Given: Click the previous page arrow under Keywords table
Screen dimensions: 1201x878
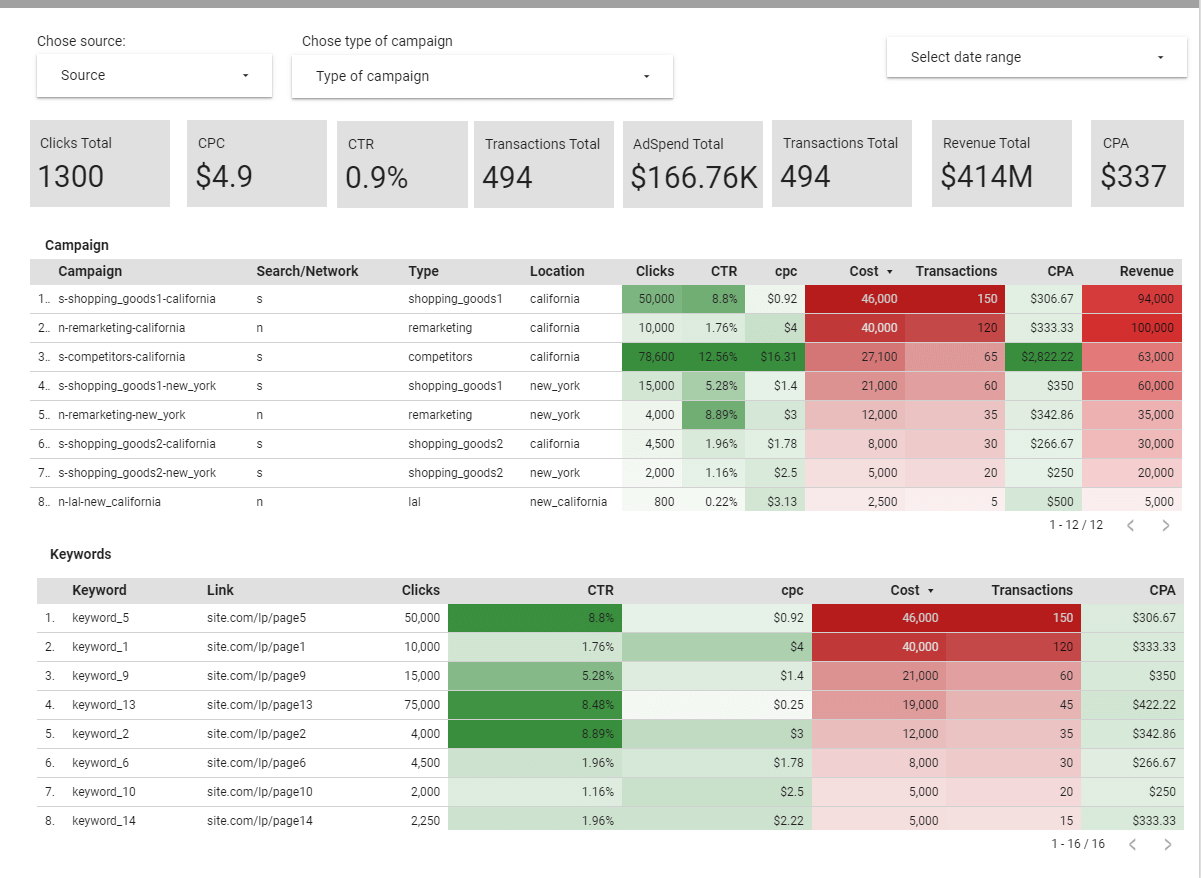Looking at the screenshot, I should [1131, 843].
